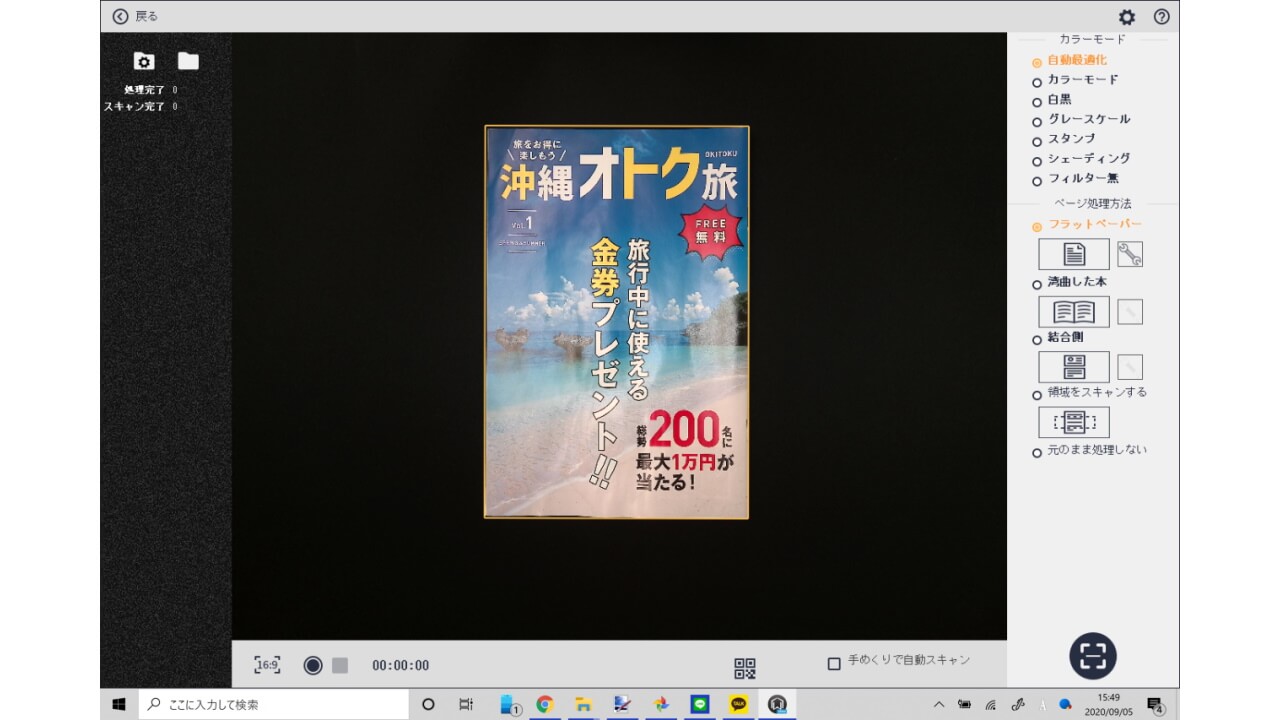The height and width of the screenshot is (720, 1280).
Task: Open the QR code scanner icon
Action: 745,668
